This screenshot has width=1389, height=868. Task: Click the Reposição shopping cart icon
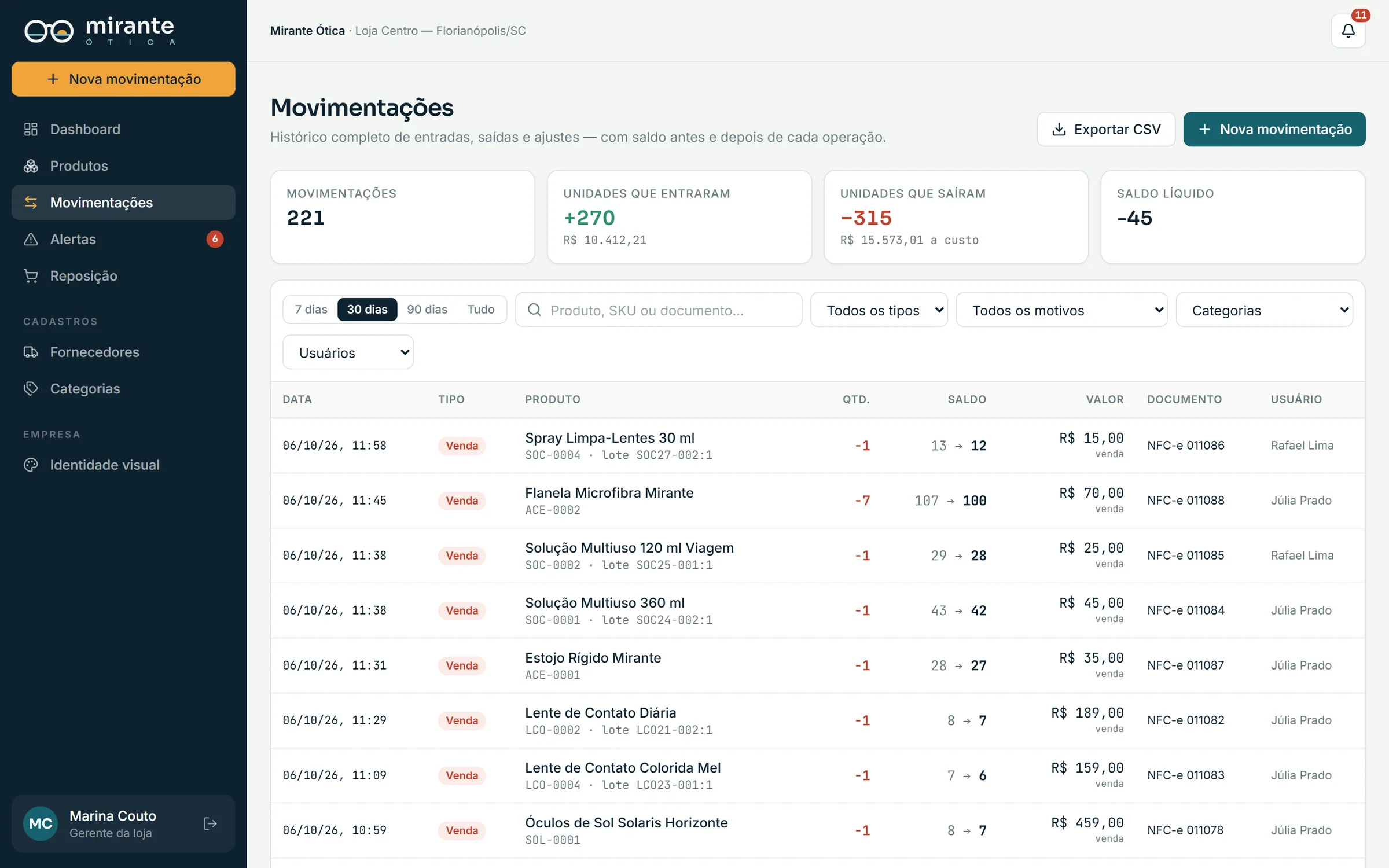point(31,276)
